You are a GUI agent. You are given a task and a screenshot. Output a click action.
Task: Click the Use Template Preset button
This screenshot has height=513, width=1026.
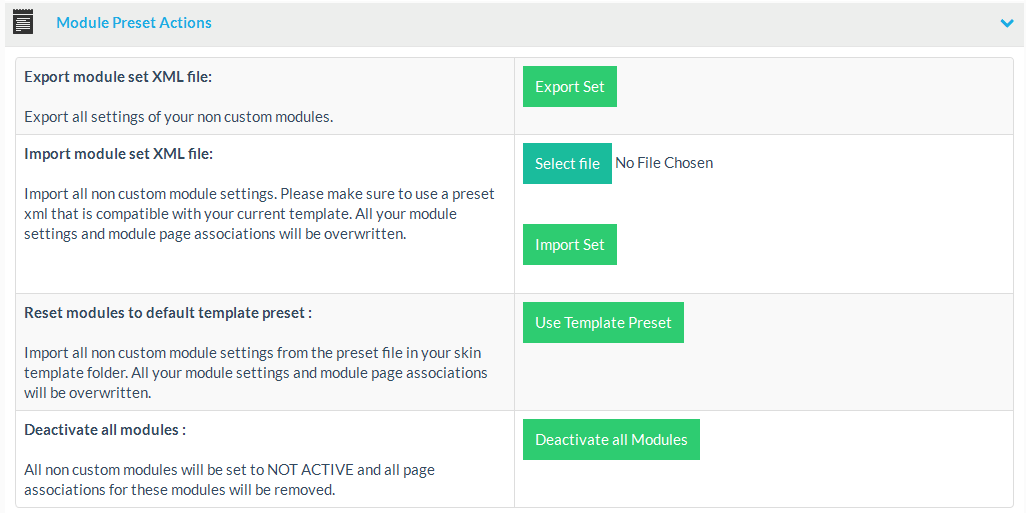click(603, 323)
